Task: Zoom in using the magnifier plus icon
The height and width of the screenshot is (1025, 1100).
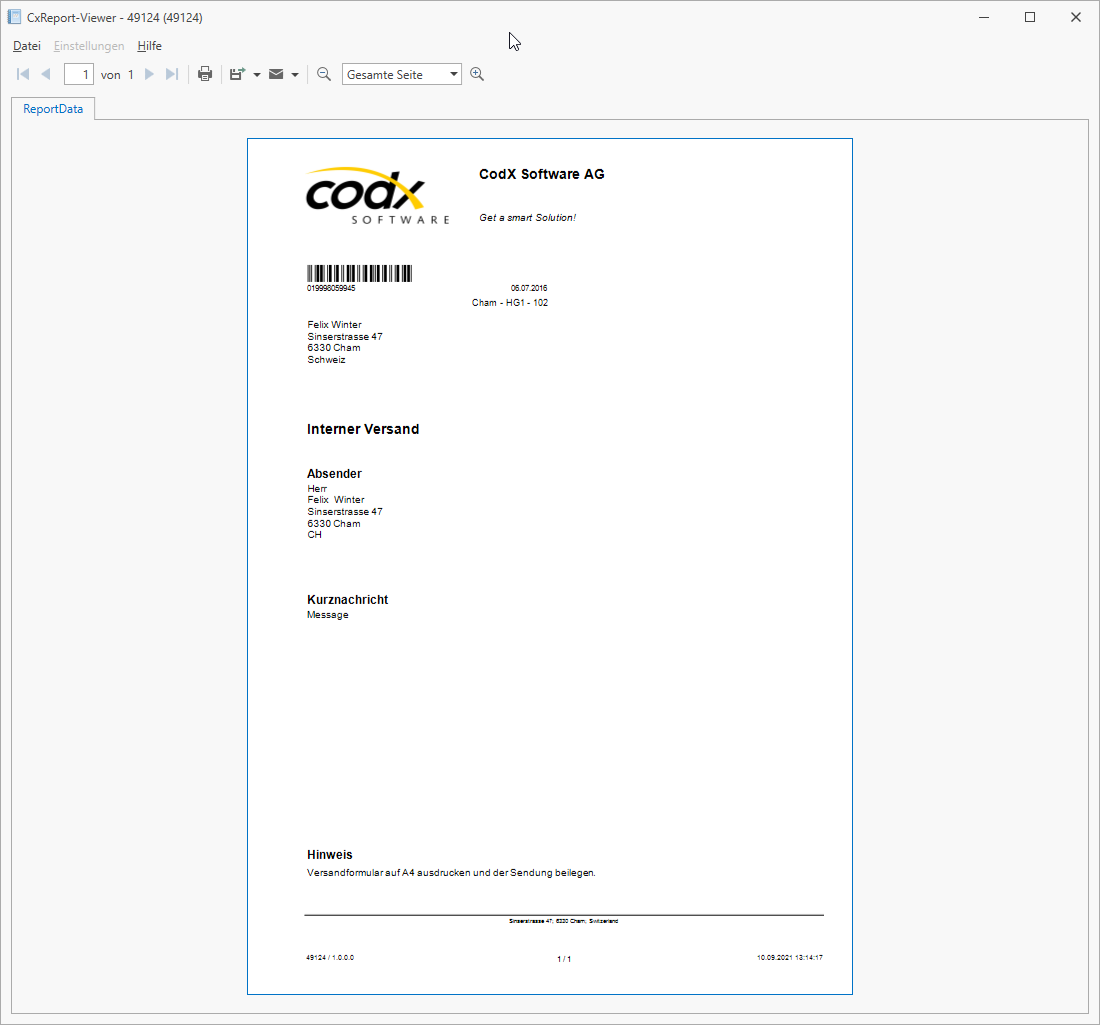Action: pyautogui.click(x=477, y=73)
